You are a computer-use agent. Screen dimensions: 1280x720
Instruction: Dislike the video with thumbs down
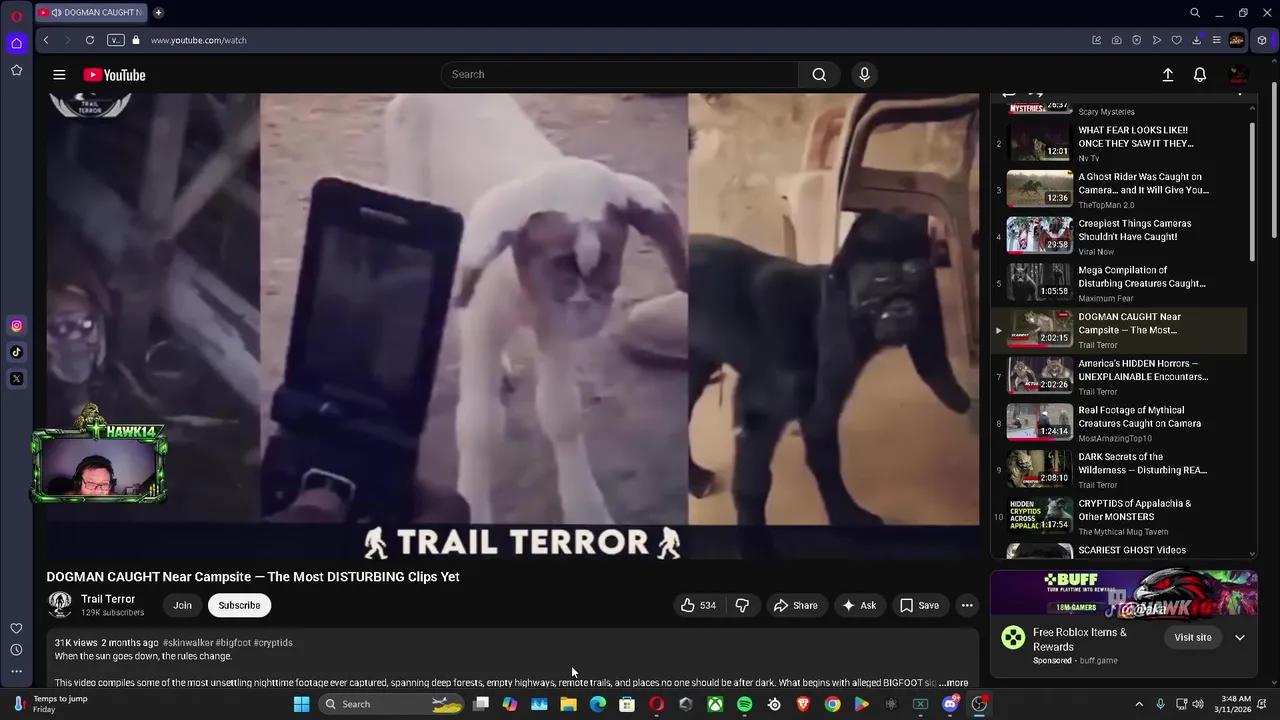(742, 605)
